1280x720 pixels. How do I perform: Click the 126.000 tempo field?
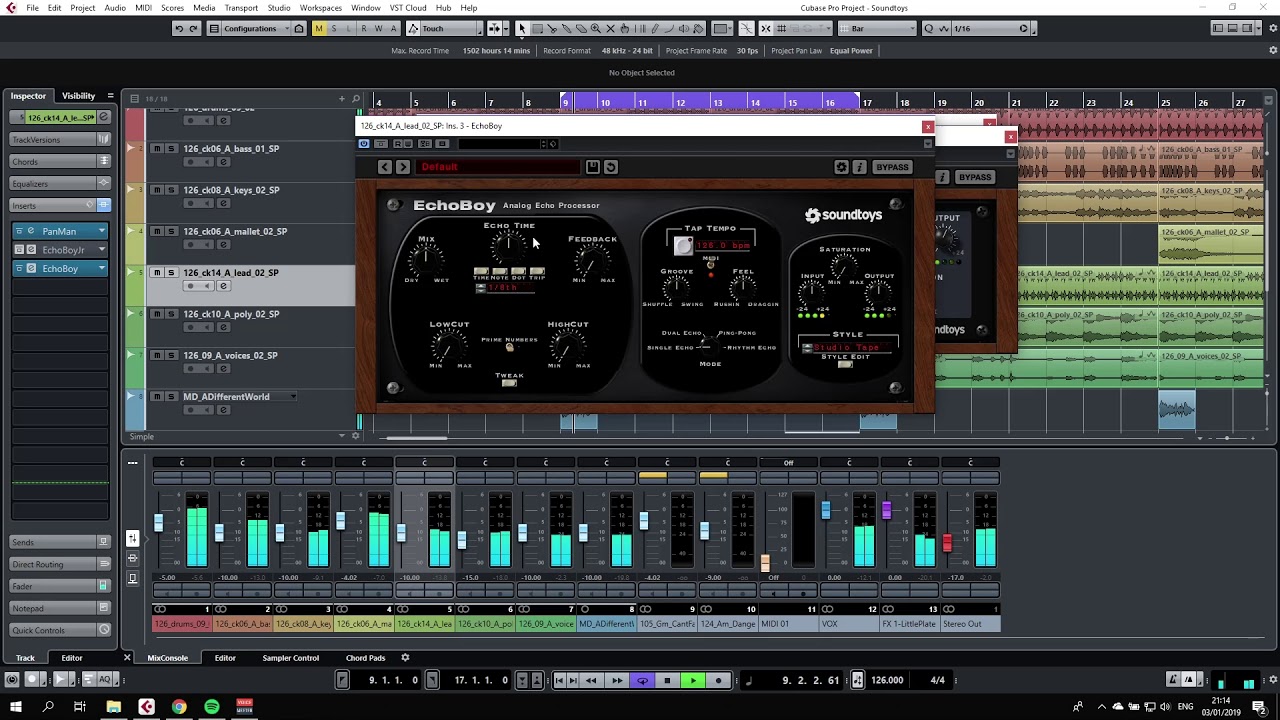(x=887, y=680)
